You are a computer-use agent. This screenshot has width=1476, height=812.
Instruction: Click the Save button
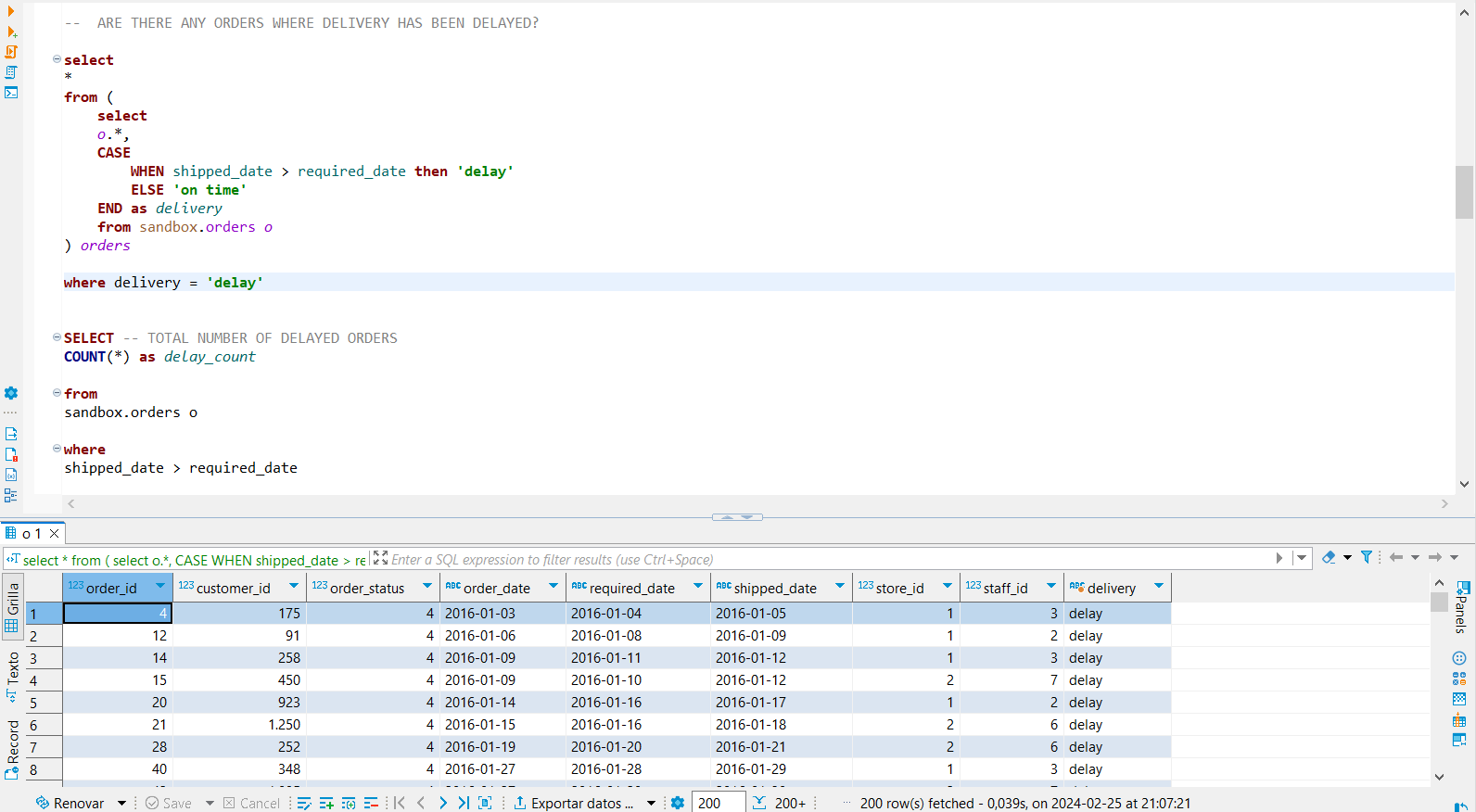tap(168, 803)
